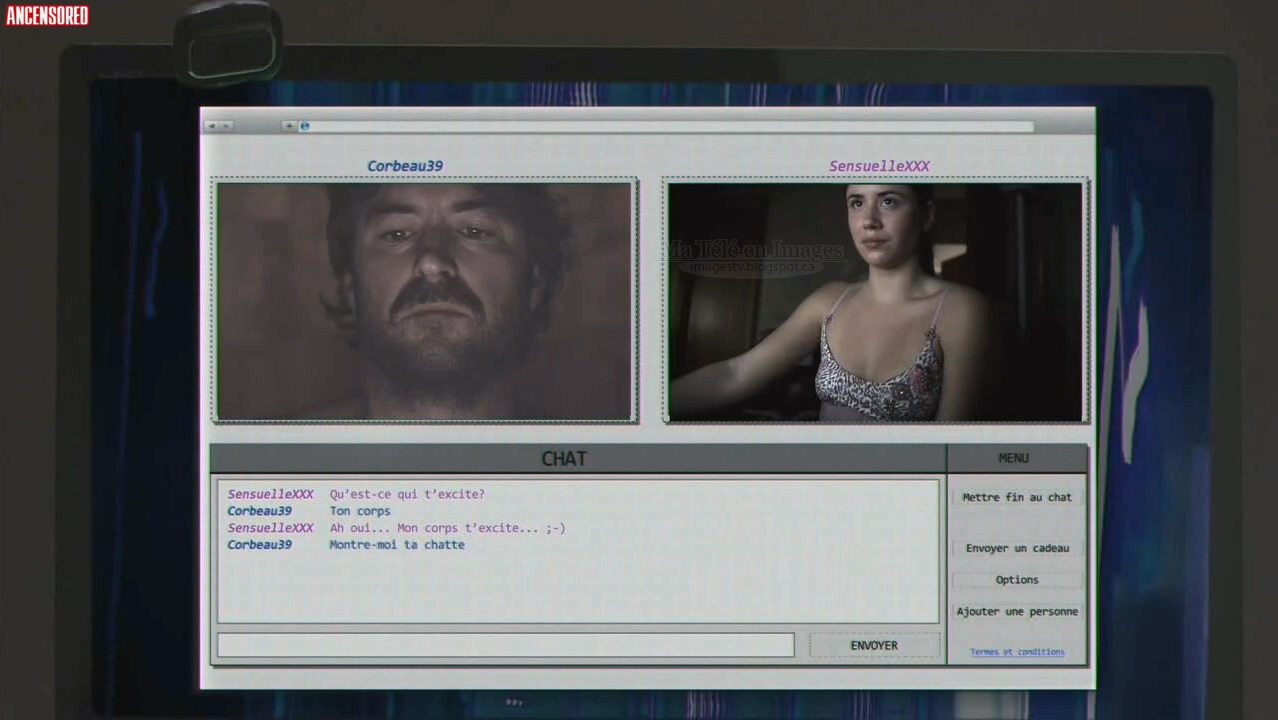
Task: Click the browser forward arrow
Action: click(226, 126)
